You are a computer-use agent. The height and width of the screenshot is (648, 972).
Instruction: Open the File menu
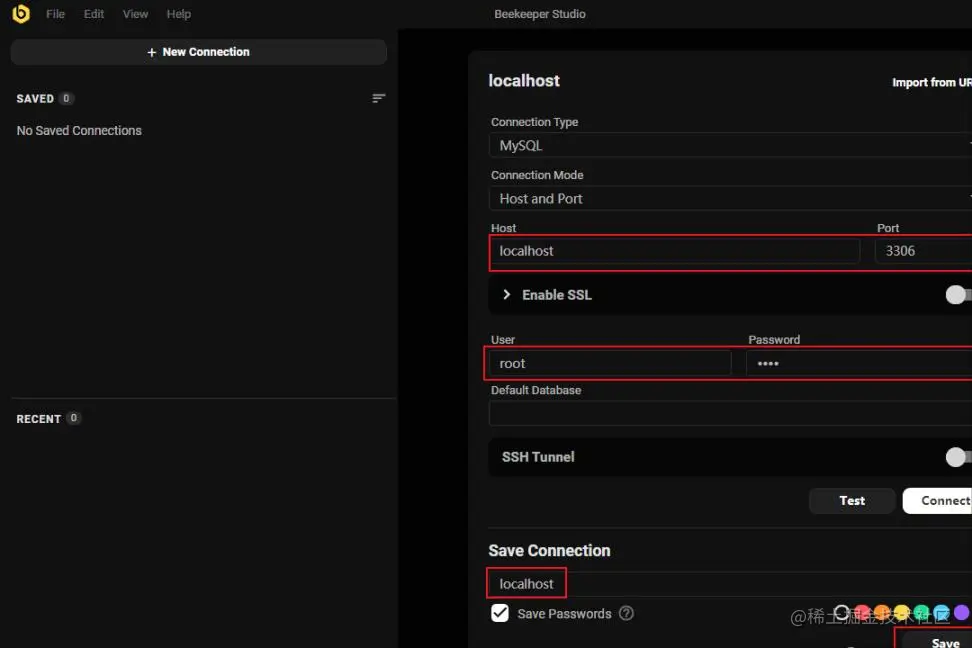tap(55, 14)
